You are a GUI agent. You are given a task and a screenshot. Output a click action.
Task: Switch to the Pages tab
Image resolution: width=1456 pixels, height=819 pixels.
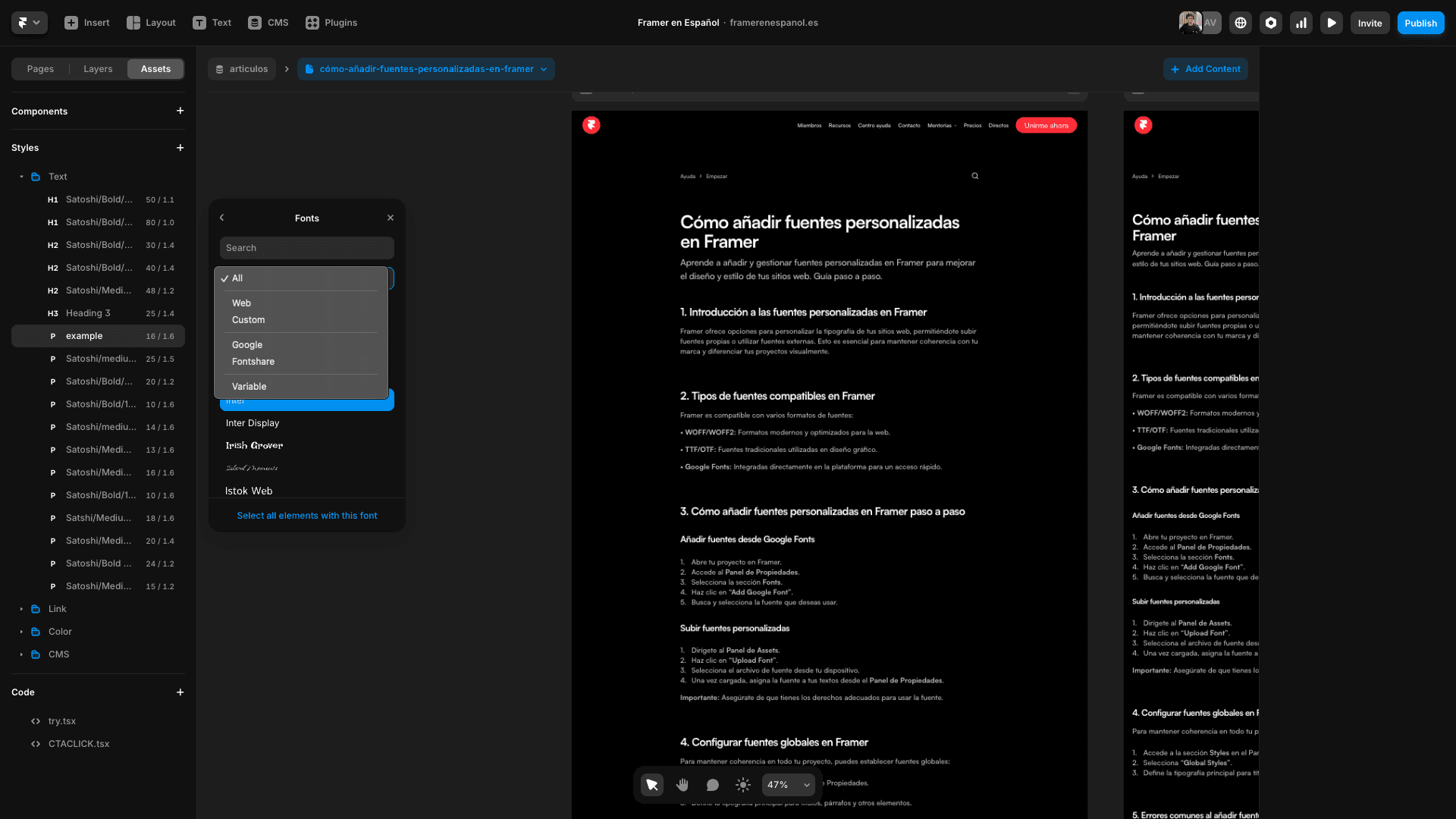pyautogui.click(x=40, y=69)
